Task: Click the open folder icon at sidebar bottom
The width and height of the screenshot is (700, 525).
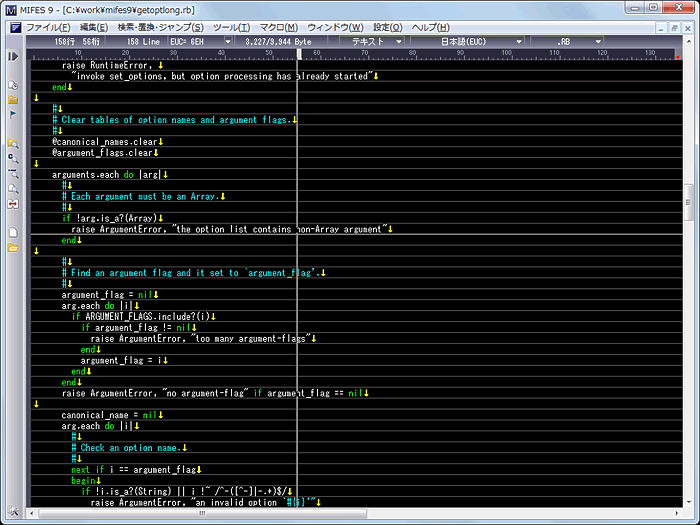Action: pos(13,247)
